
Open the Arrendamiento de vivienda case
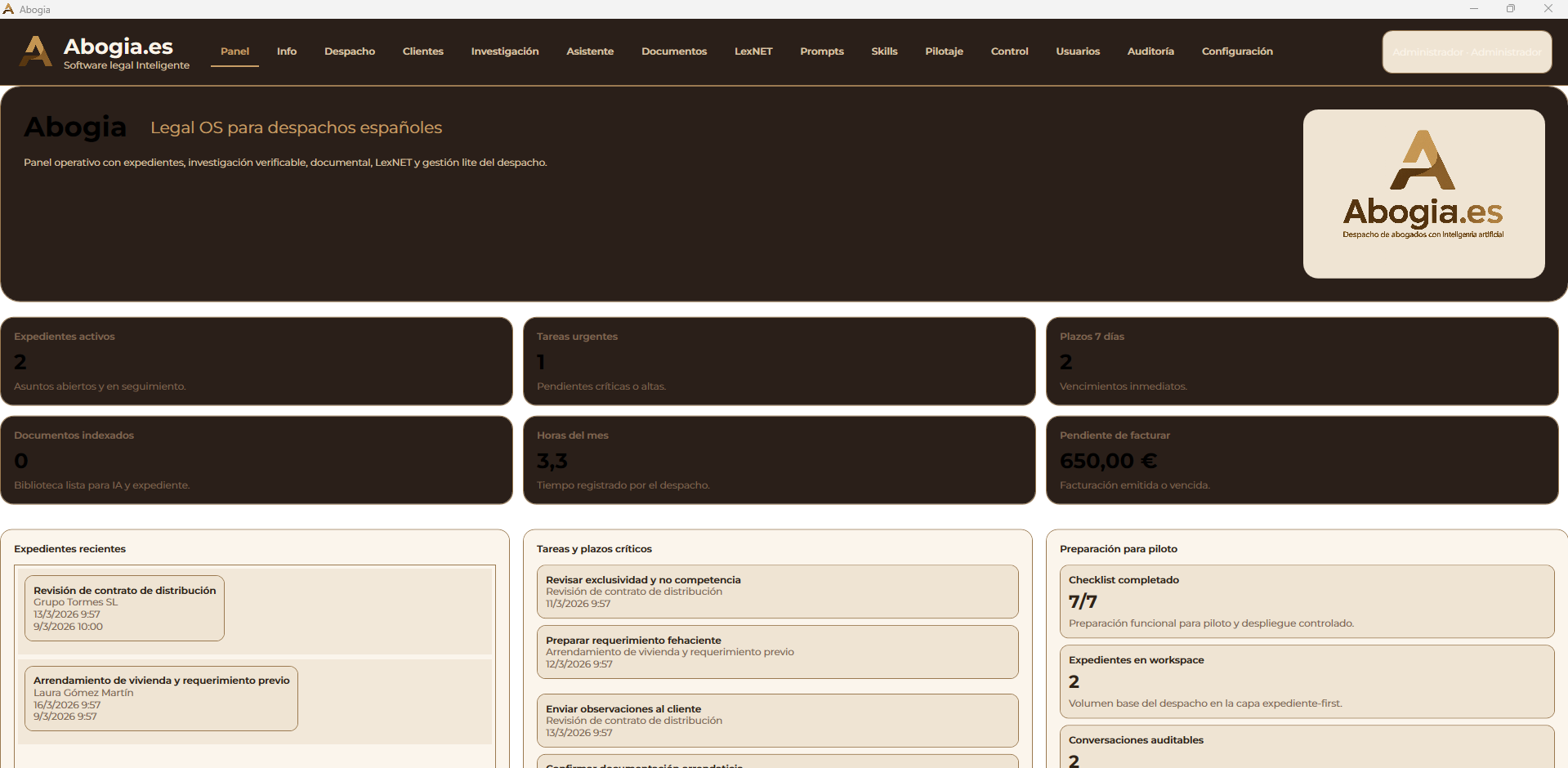pos(161,698)
